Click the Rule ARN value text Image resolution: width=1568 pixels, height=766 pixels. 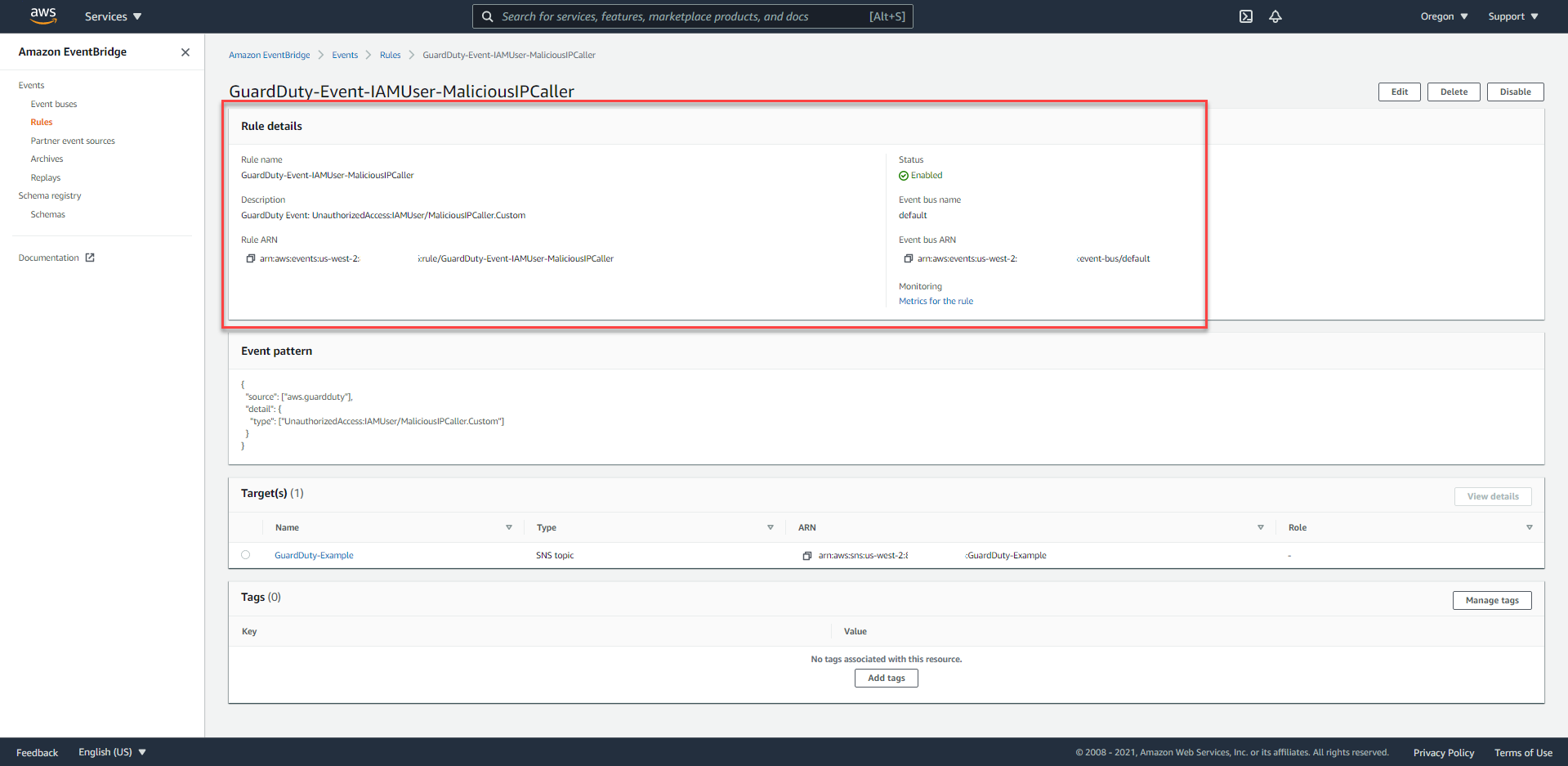(436, 258)
